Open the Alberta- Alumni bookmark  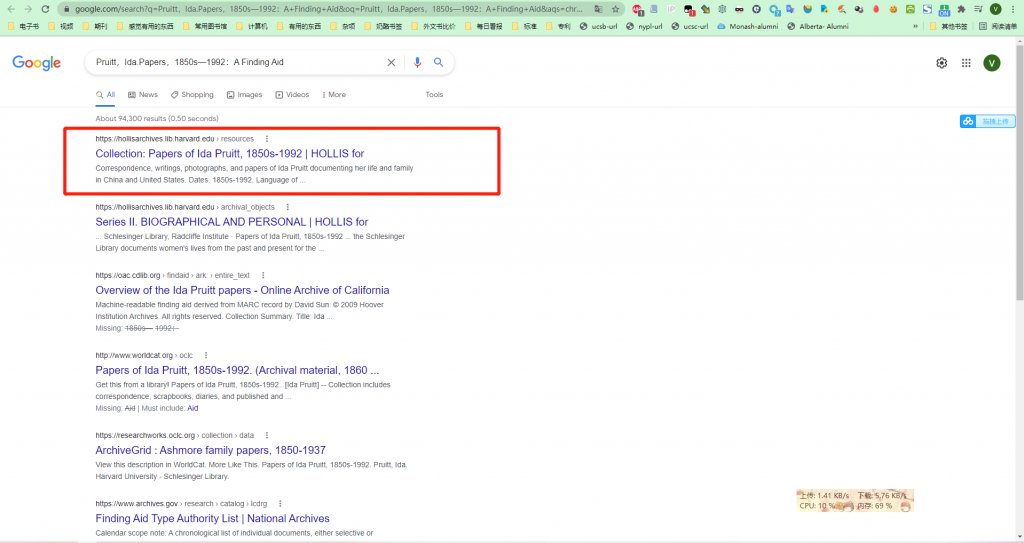point(818,26)
